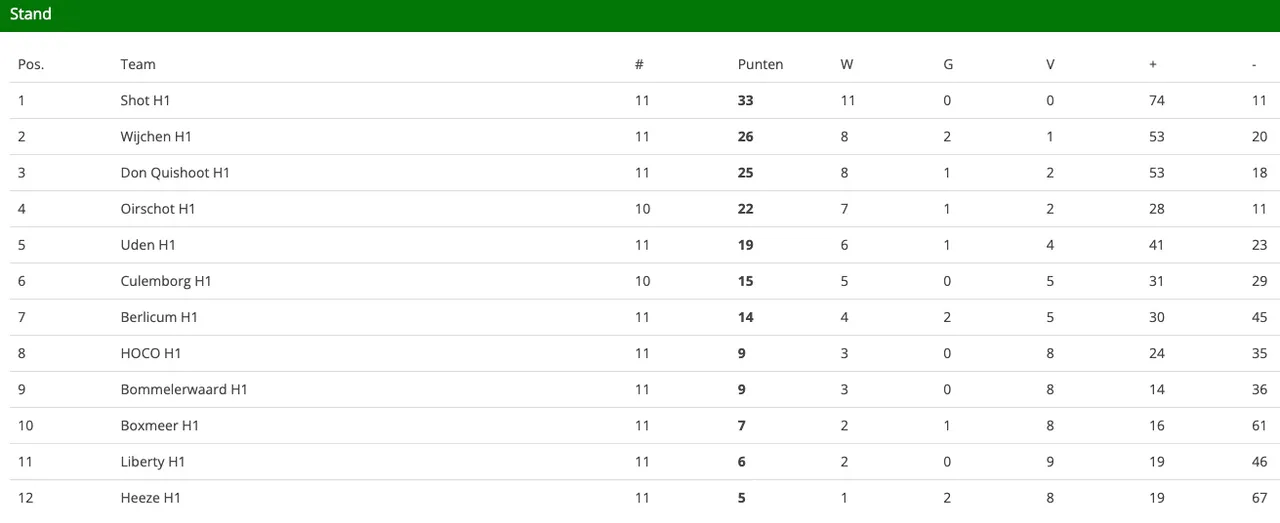Click the G column header

948,64
